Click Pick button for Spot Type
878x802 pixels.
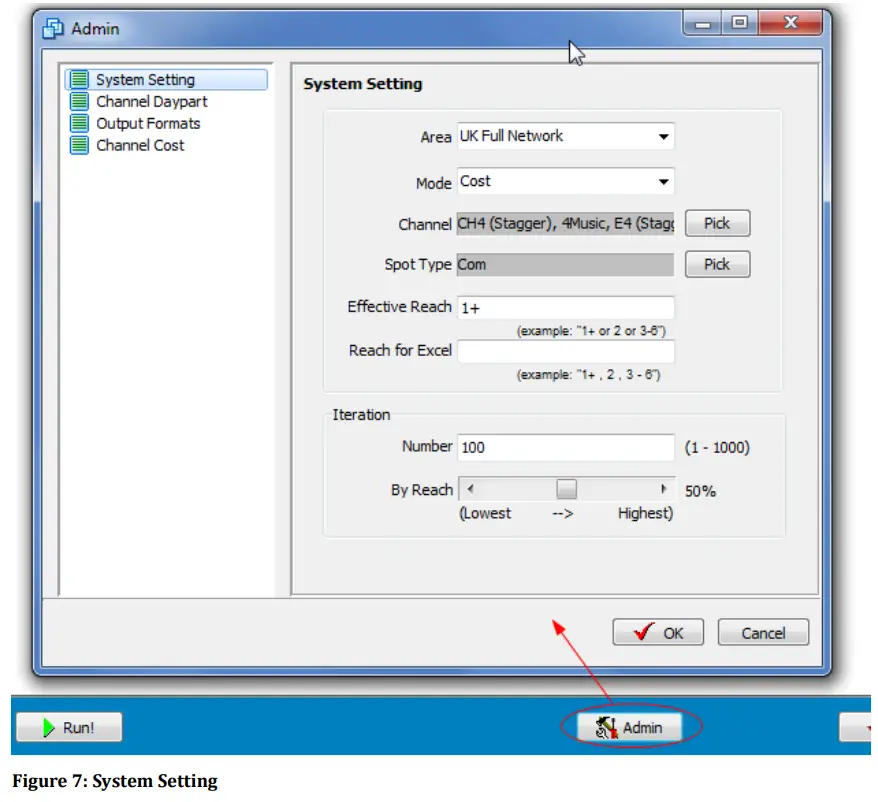(x=717, y=264)
